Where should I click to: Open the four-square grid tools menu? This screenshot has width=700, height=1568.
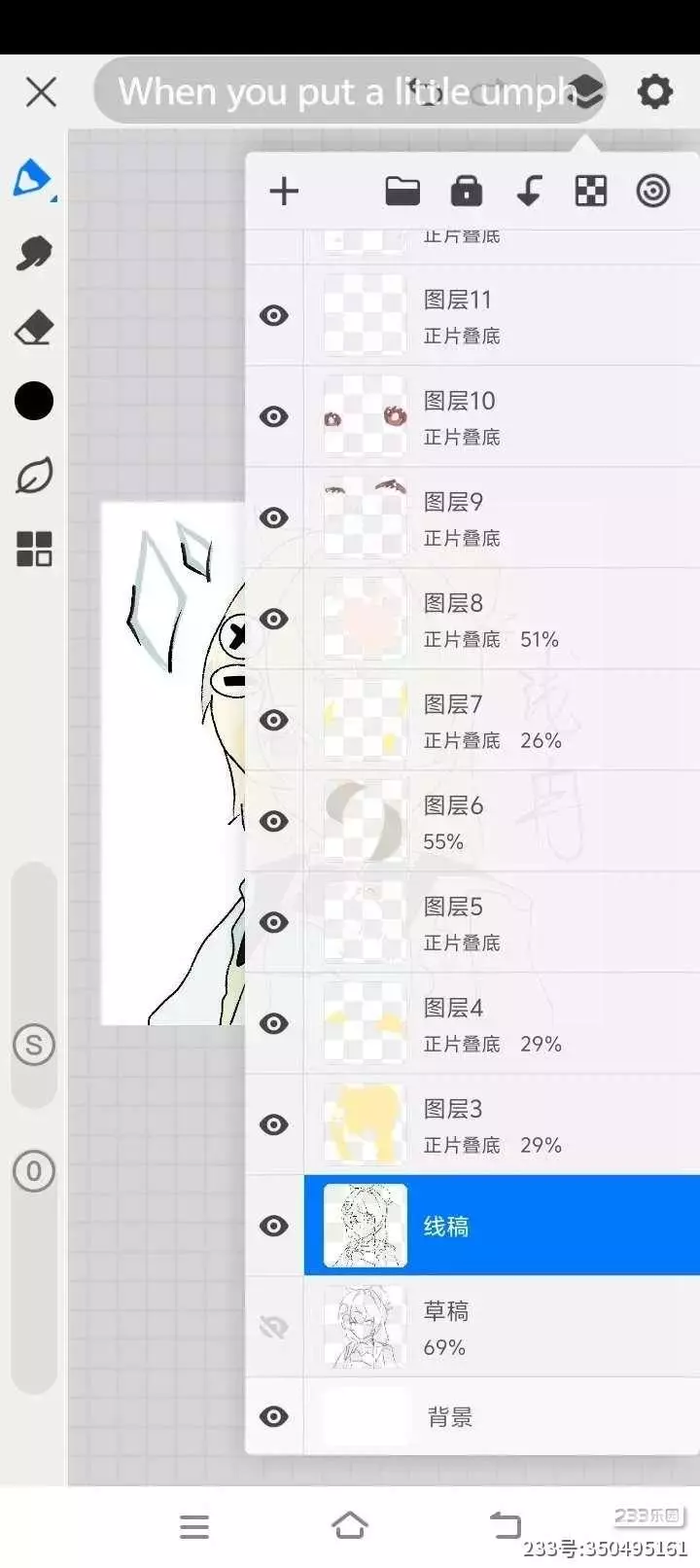click(x=34, y=549)
